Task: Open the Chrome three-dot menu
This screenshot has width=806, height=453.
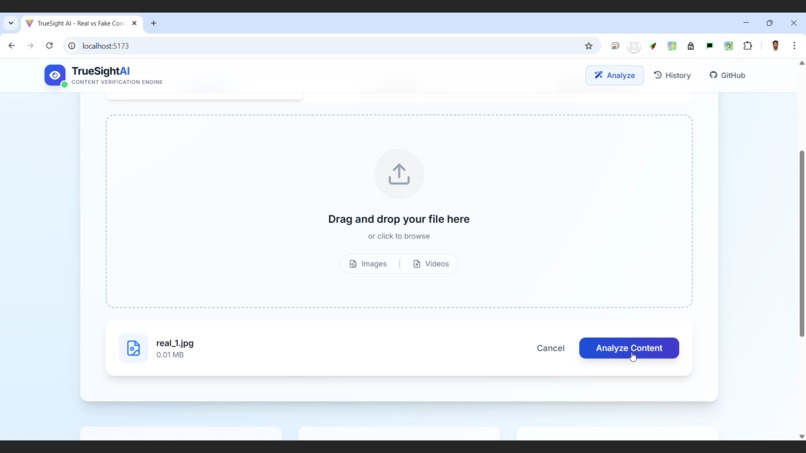Action: pos(794,46)
